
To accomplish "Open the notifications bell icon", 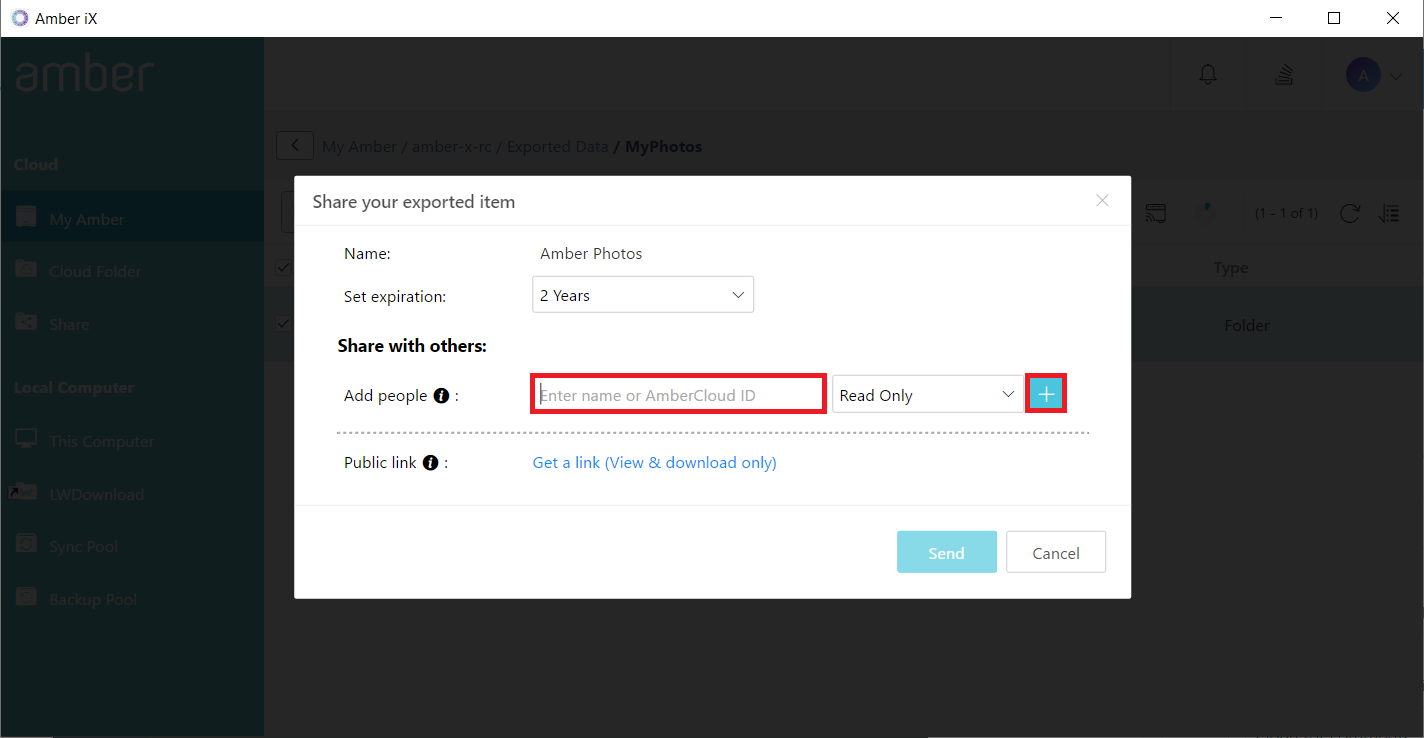I will point(1209,74).
